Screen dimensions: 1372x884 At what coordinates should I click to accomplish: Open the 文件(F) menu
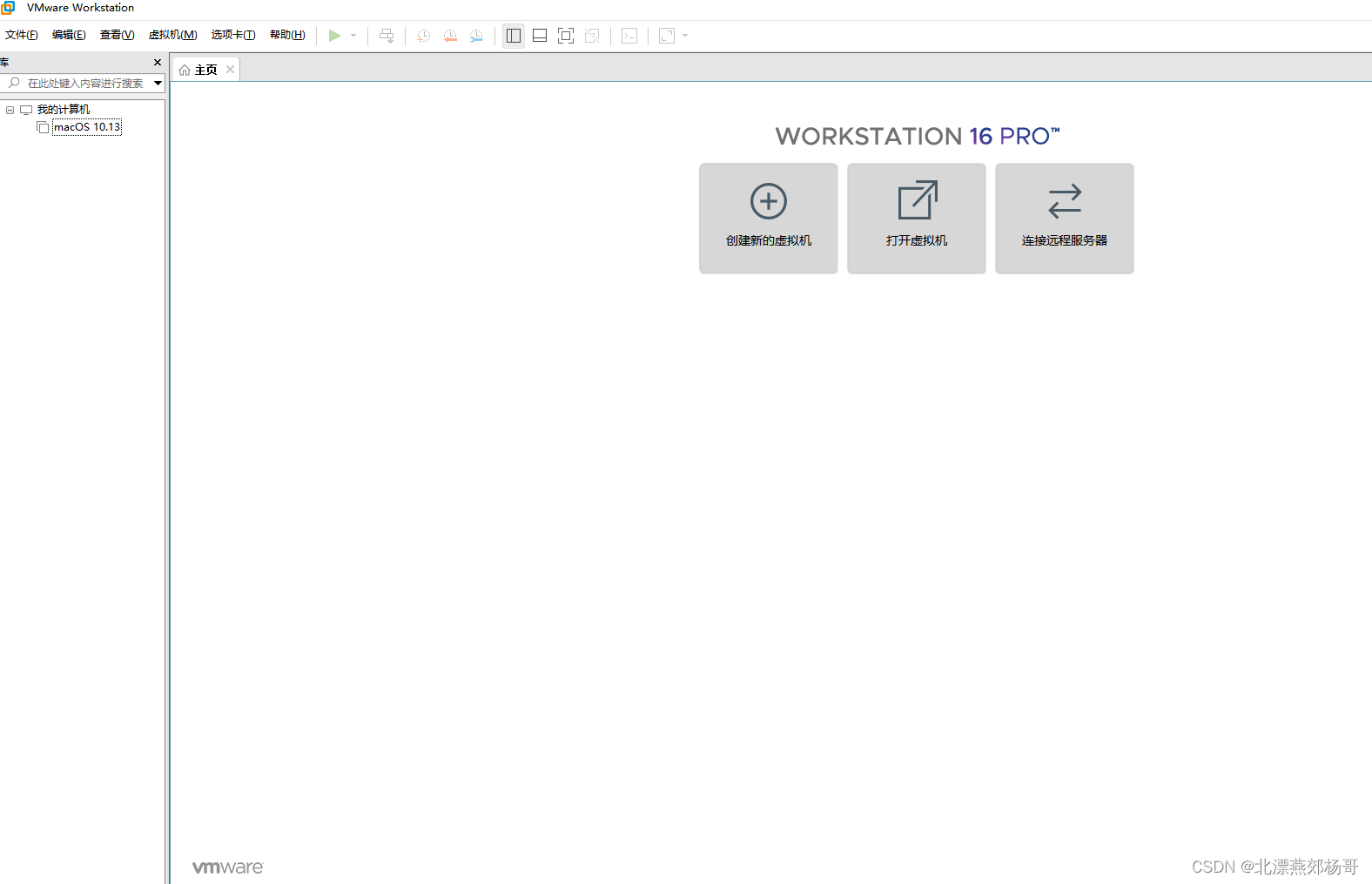pos(22,35)
